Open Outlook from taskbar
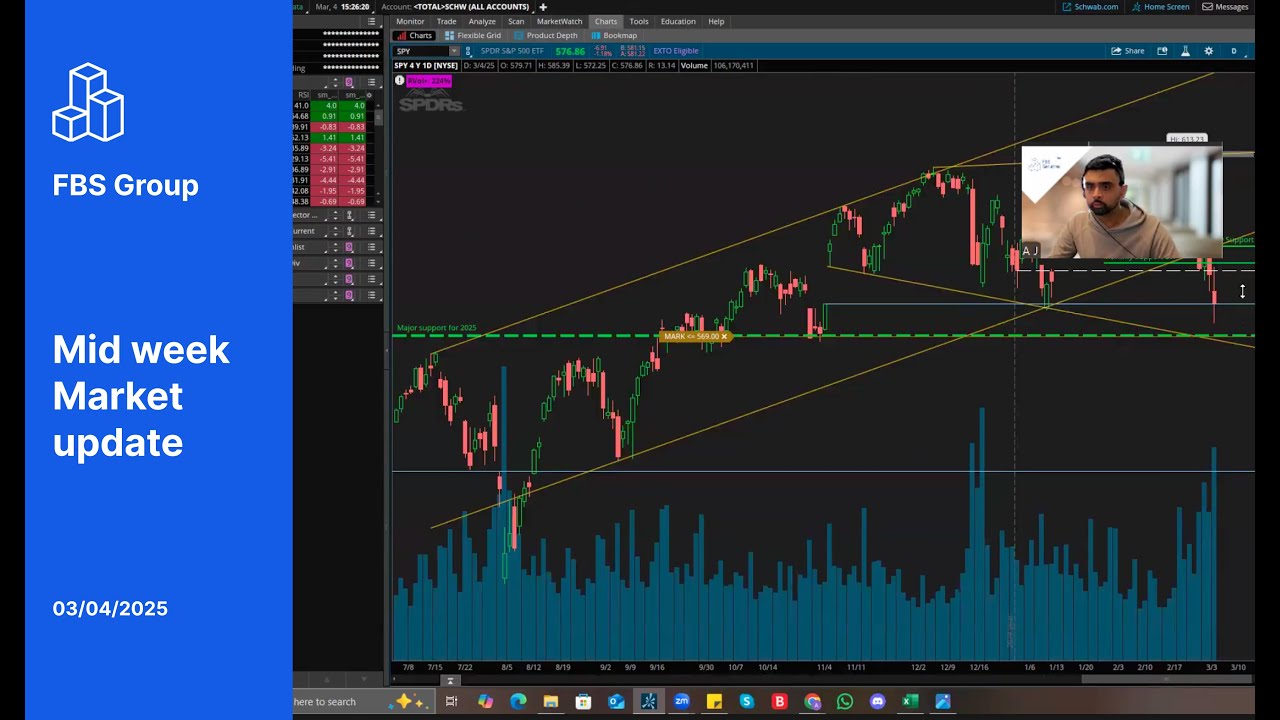The width and height of the screenshot is (1280, 720). tap(616, 702)
